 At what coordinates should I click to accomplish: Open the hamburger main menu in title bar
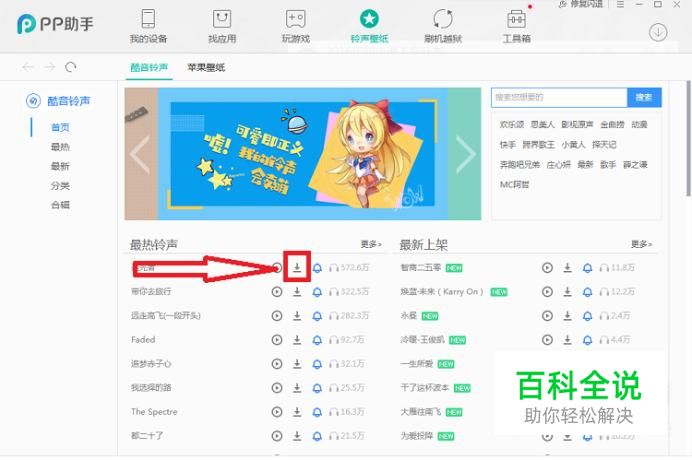[x=620, y=4]
